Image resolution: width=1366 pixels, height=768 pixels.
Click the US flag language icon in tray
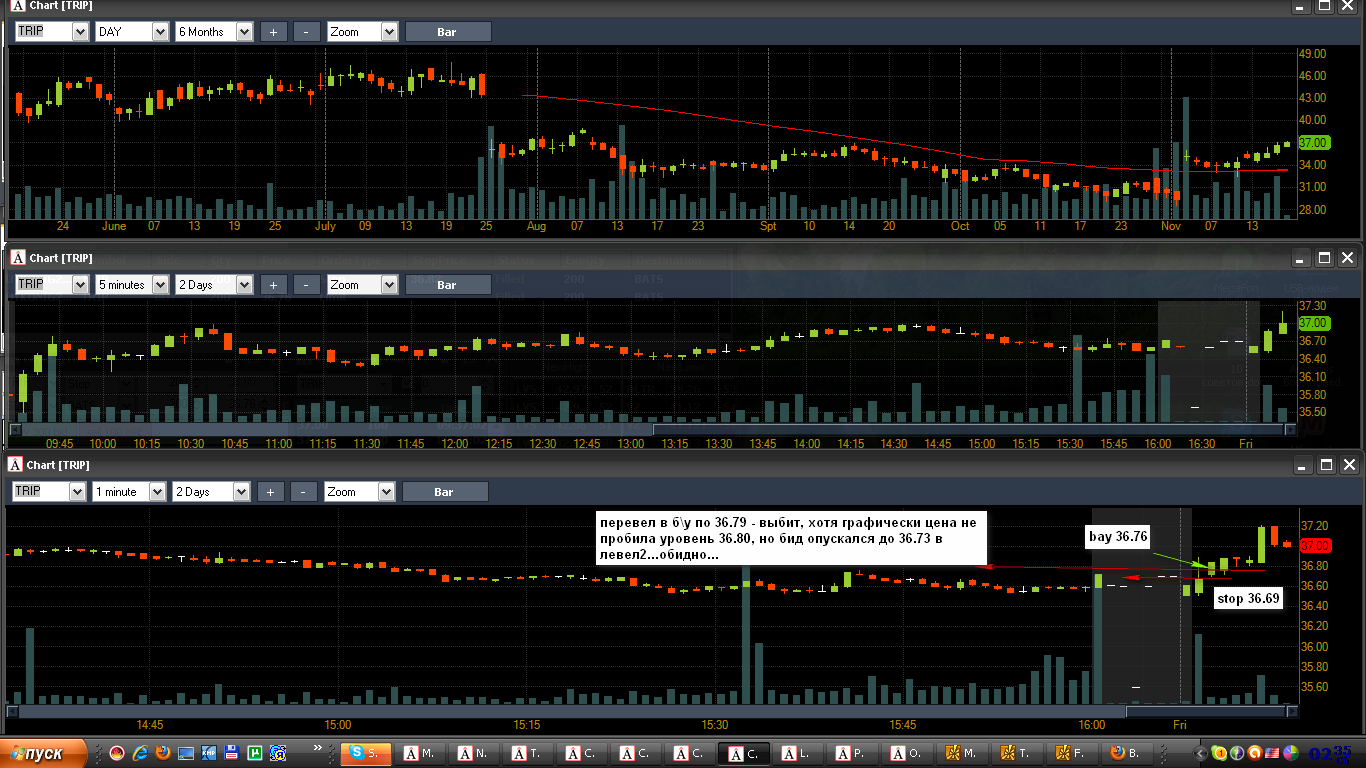[1273, 753]
